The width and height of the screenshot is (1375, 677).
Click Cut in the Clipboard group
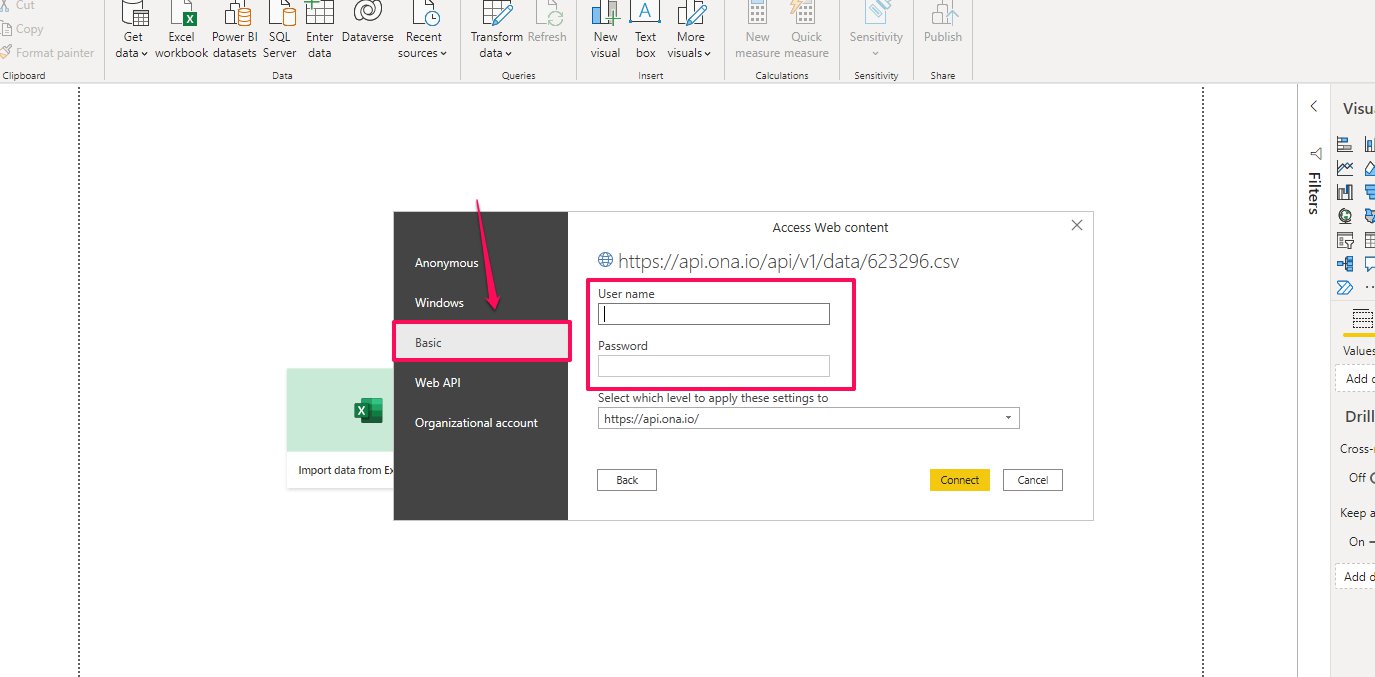click(x=18, y=6)
